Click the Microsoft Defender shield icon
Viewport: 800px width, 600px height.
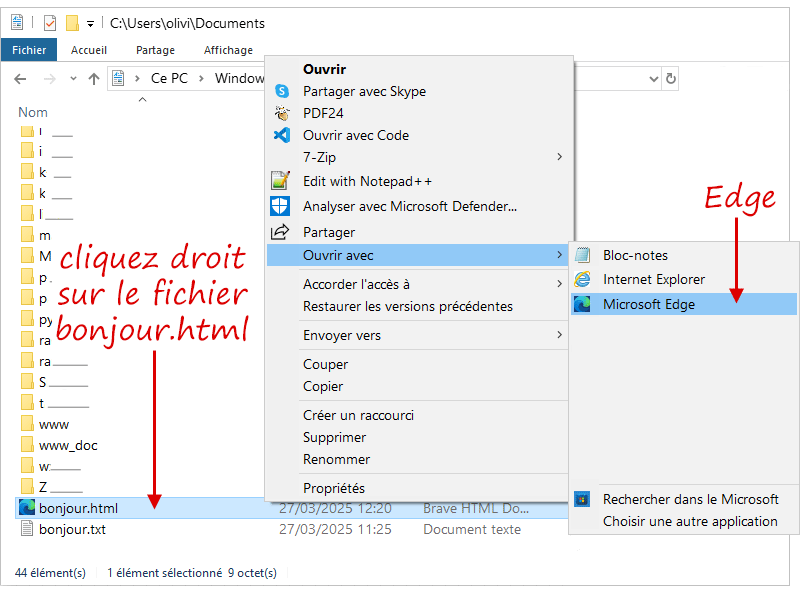(x=280, y=206)
